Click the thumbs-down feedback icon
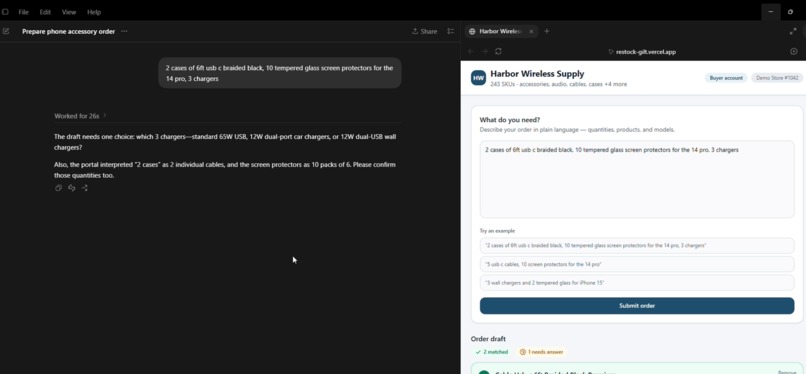The height and width of the screenshot is (374, 806). (x=71, y=188)
